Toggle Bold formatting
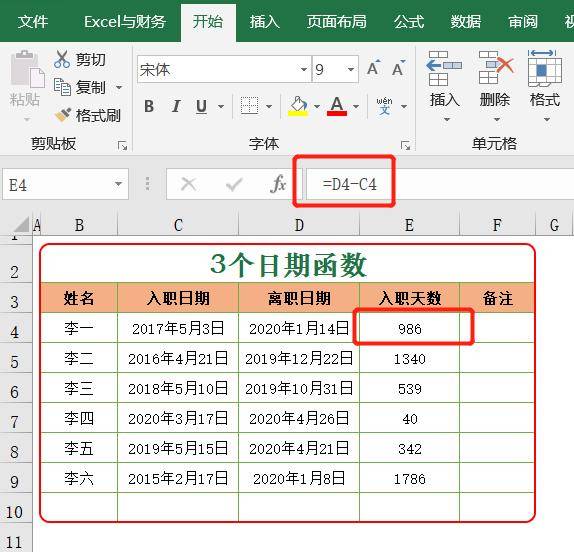 tap(149, 107)
